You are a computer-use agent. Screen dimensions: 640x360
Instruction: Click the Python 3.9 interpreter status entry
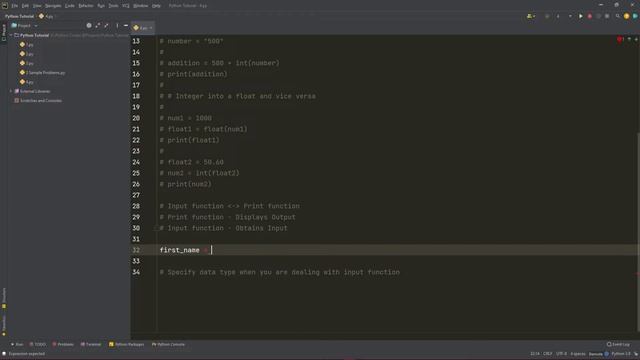621,354
